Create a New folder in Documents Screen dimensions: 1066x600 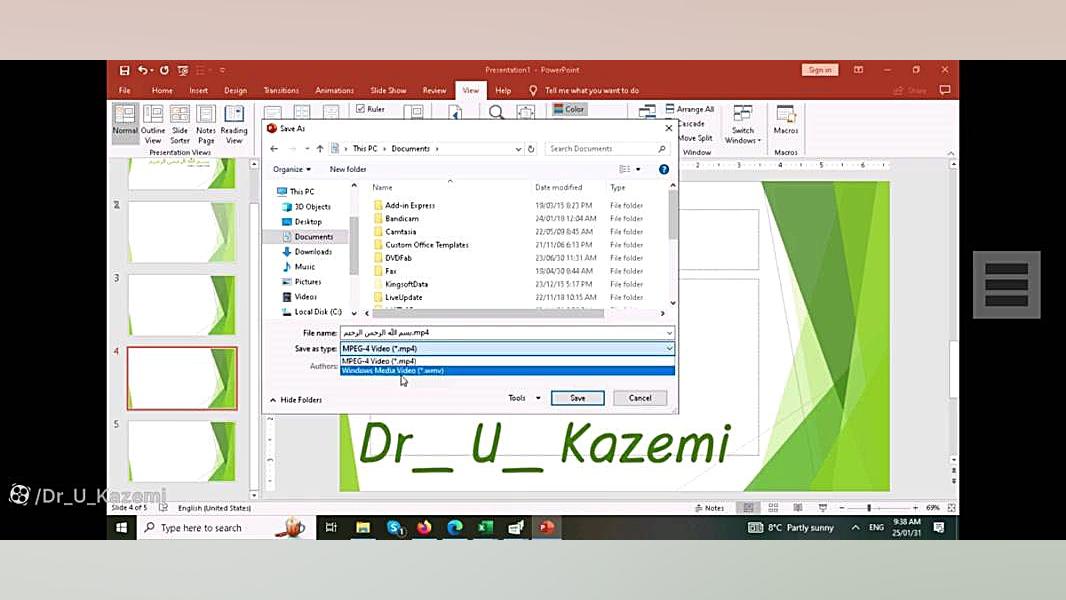pos(348,169)
